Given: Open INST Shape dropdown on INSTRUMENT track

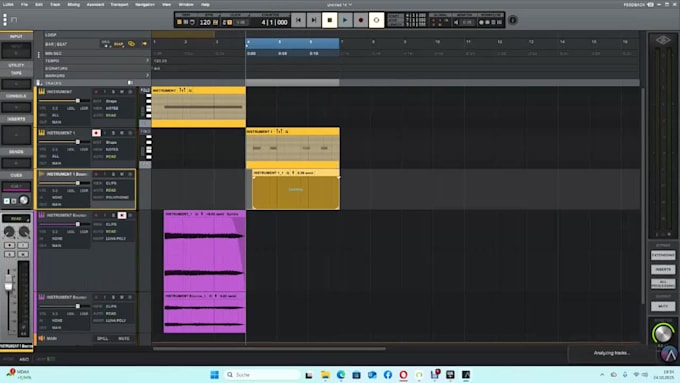Looking at the screenshot, I should tap(111, 101).
